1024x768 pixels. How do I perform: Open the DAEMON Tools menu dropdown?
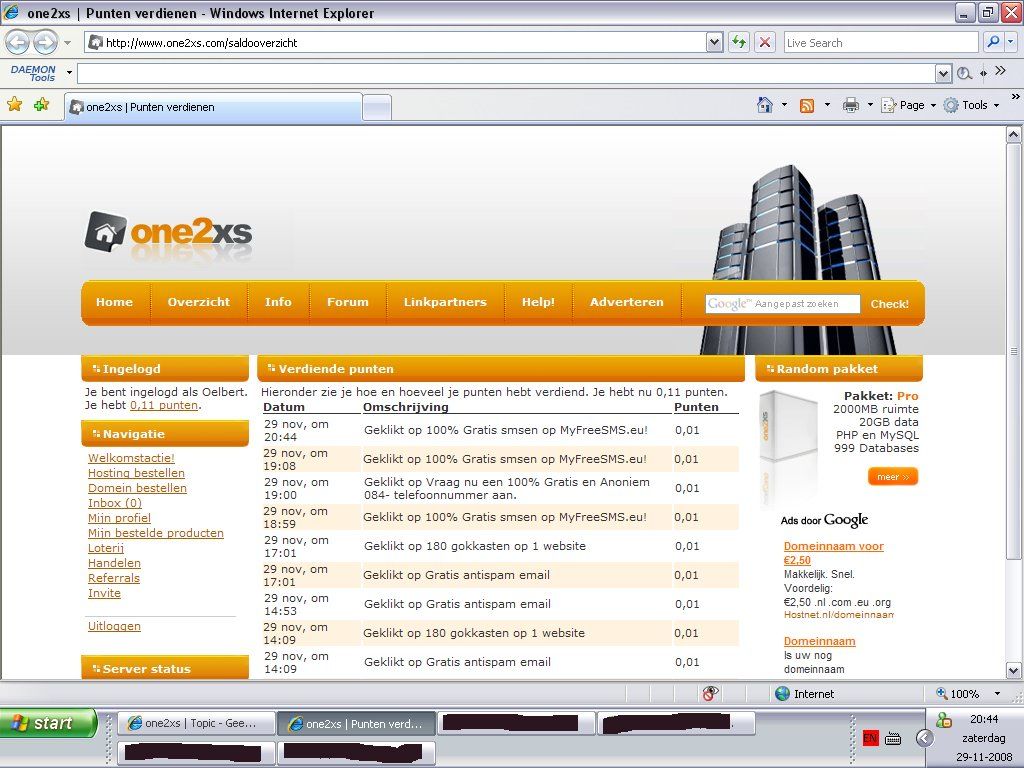(x=69, y=72)
